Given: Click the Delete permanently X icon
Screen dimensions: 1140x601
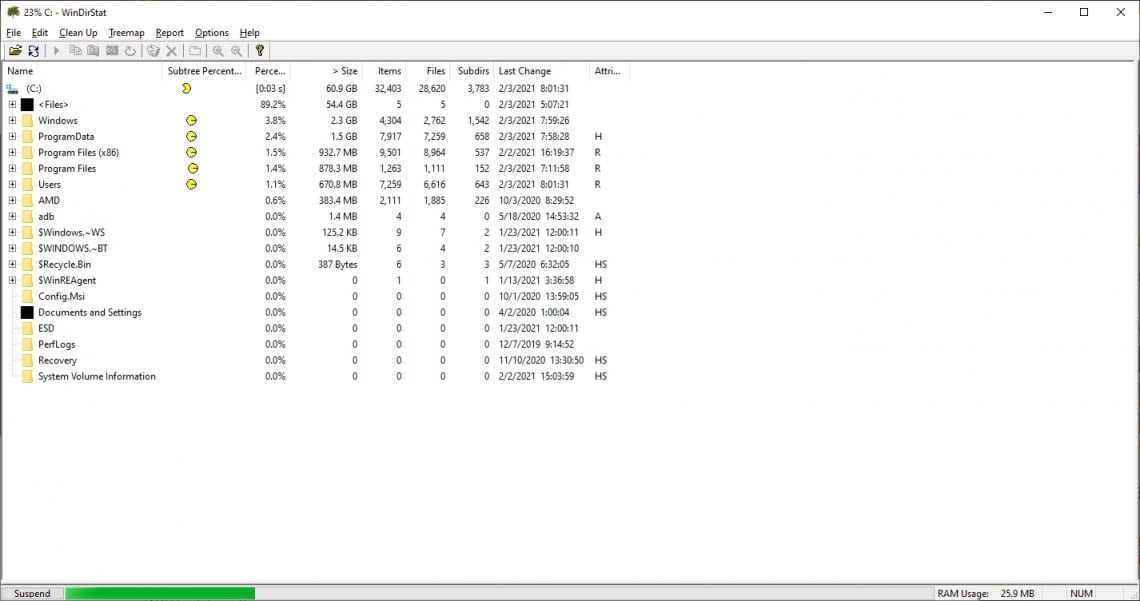Looking at the screenshot, I should pyautogui.click(x=171, y=50).
